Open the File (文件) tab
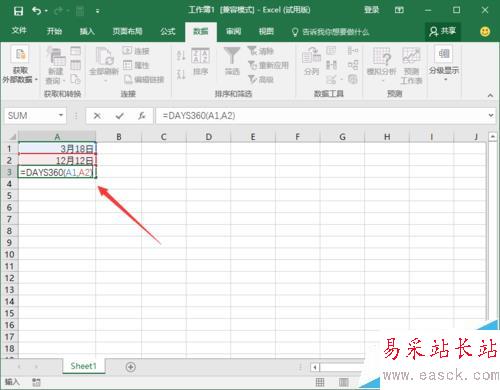500x390 pixels. 19,31
